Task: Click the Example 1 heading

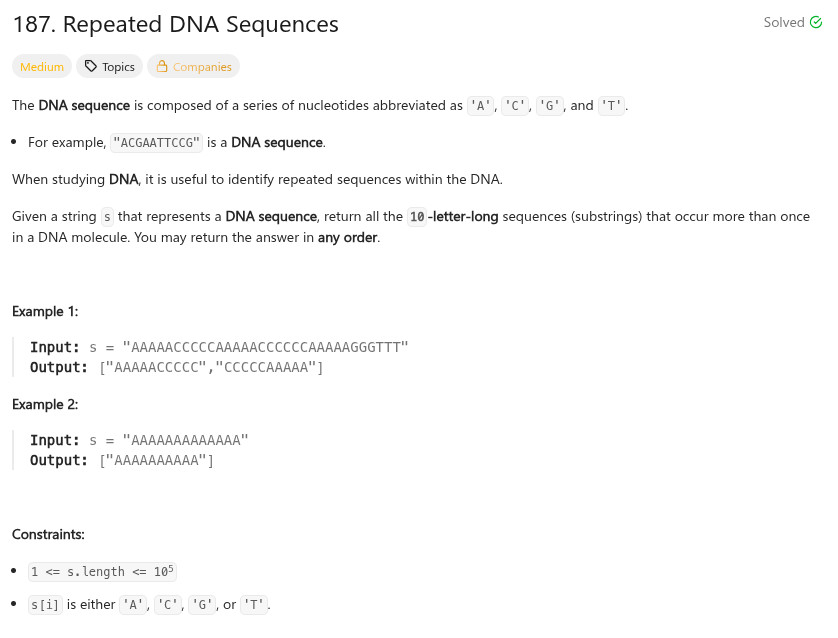Action: tap(45, 311)
